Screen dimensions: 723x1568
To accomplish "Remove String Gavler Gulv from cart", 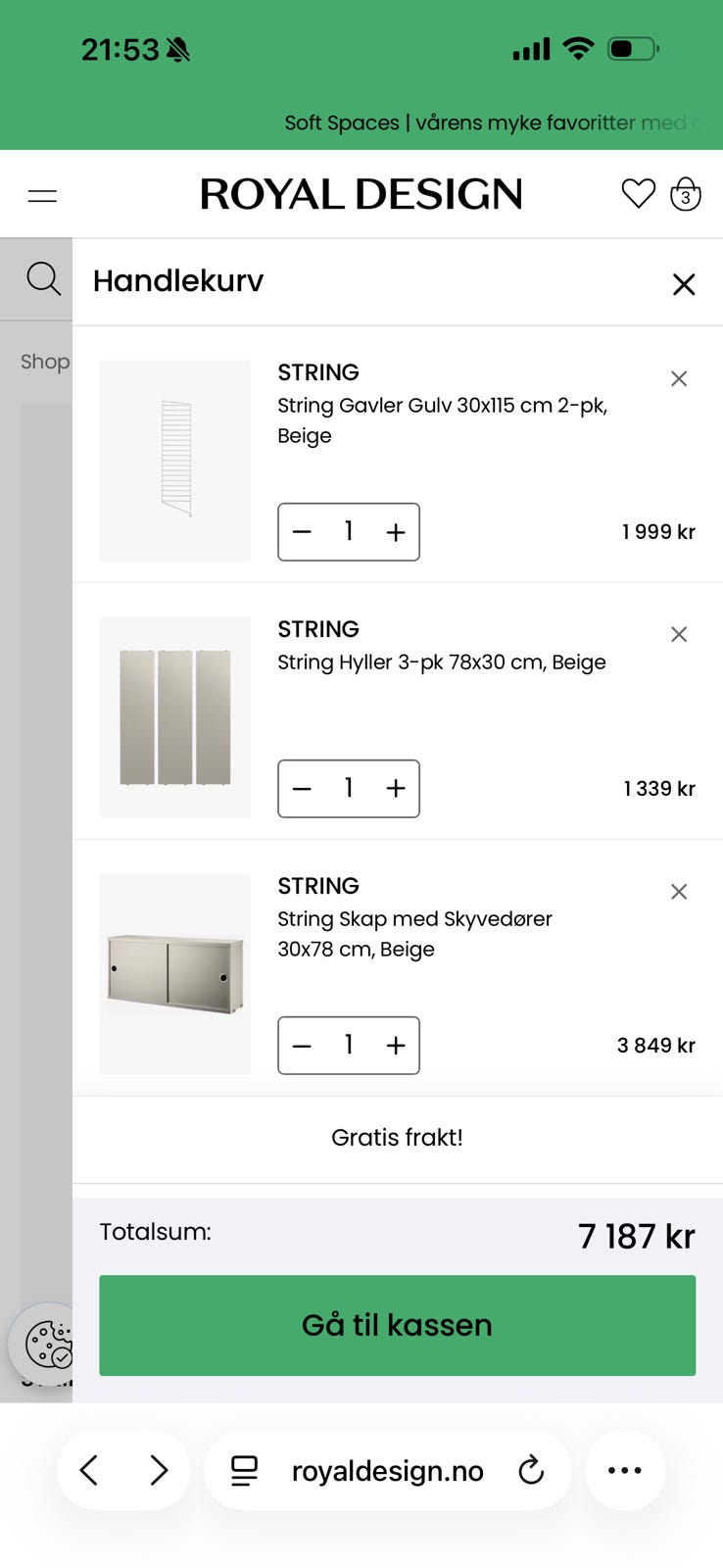I will pyautogui.click(x=679, y=378).
